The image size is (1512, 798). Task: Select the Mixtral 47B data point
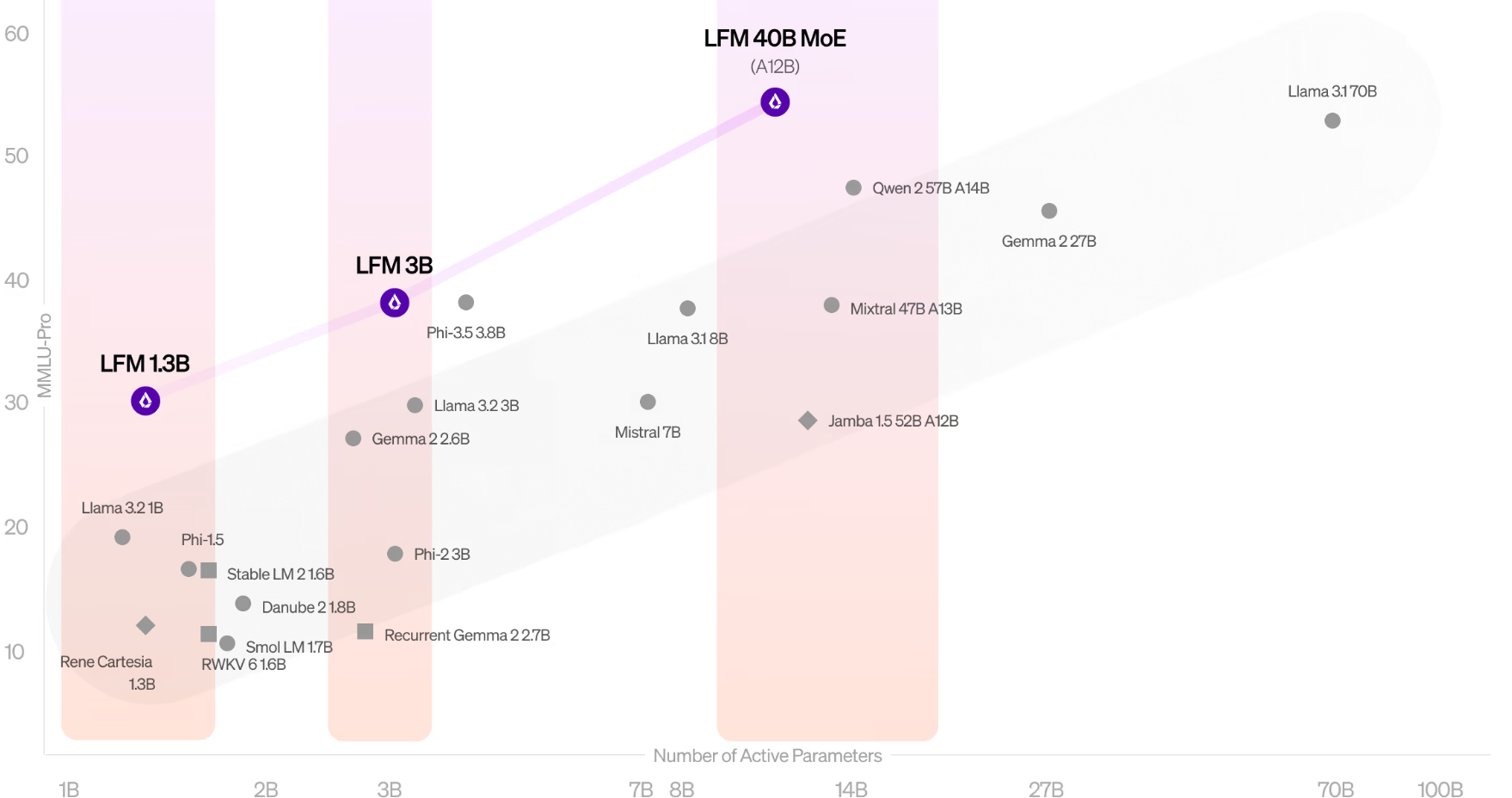tap(832, 305)
